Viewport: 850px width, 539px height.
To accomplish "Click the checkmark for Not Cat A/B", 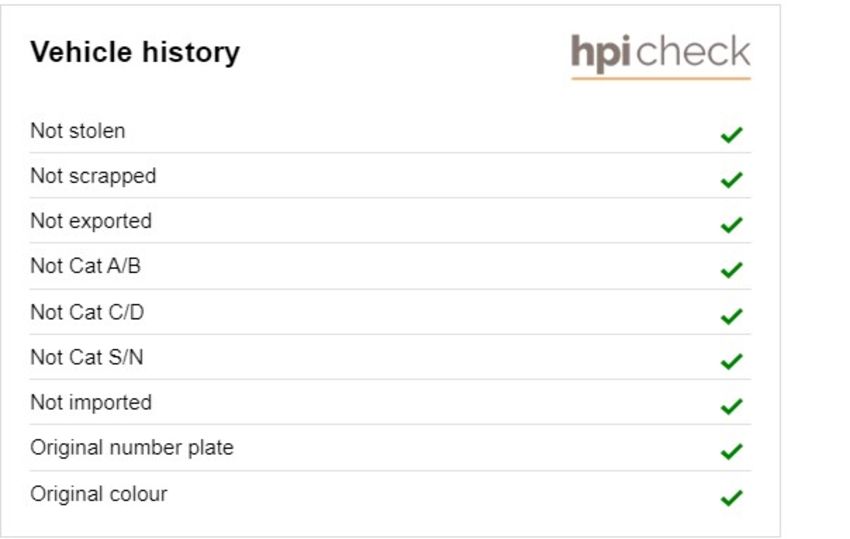I will coord(731,270).
